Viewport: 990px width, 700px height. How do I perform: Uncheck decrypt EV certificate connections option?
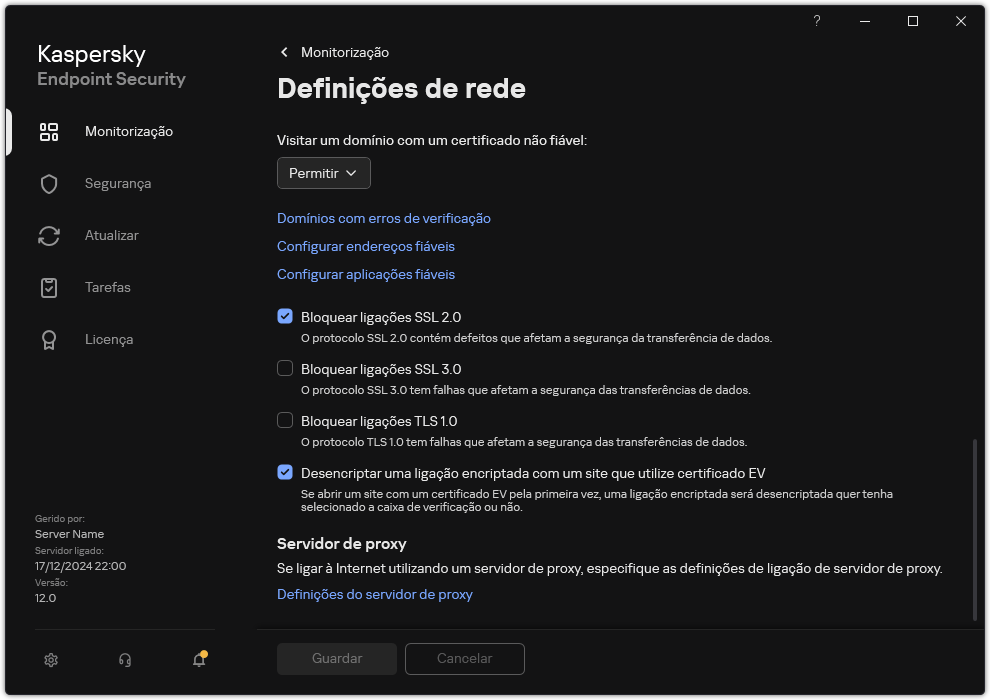tap(285, 472)
